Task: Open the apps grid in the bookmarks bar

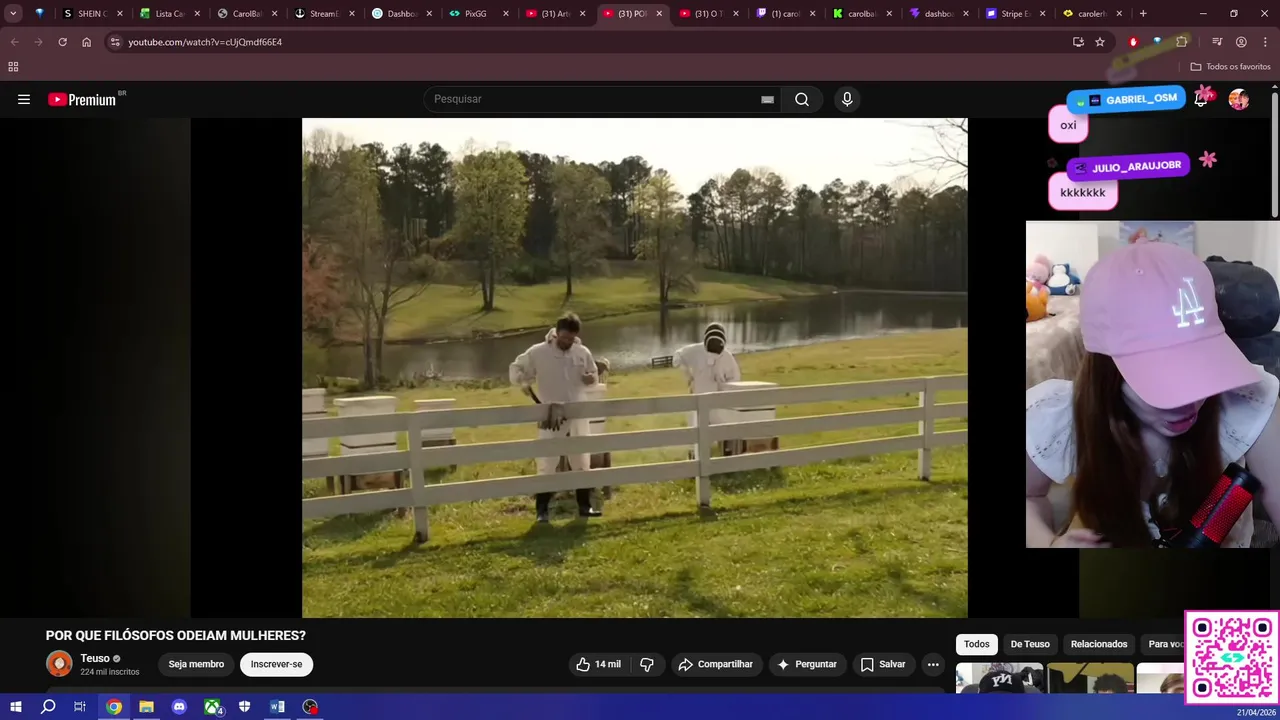Action: tap(13, 67)
